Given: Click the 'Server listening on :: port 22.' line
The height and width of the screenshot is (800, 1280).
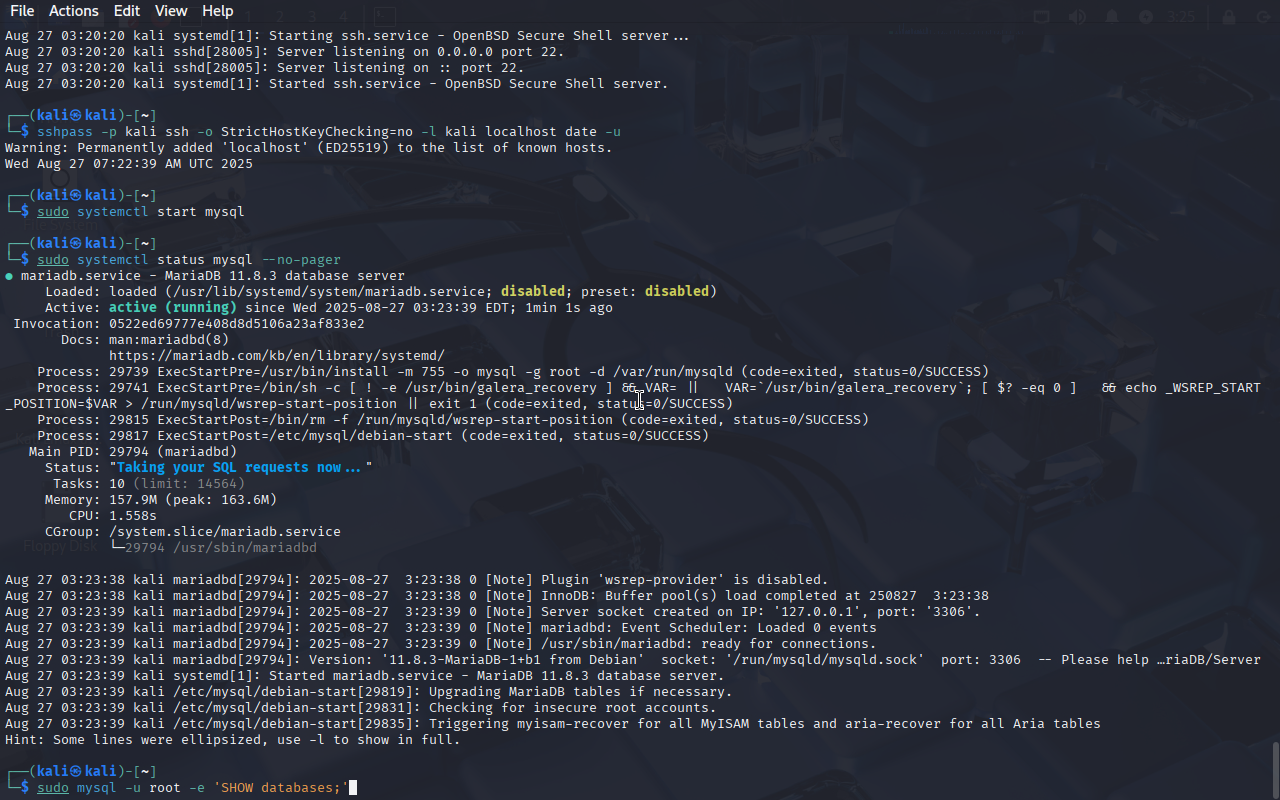Looking at the screenshot, I should tap(265, 68).
